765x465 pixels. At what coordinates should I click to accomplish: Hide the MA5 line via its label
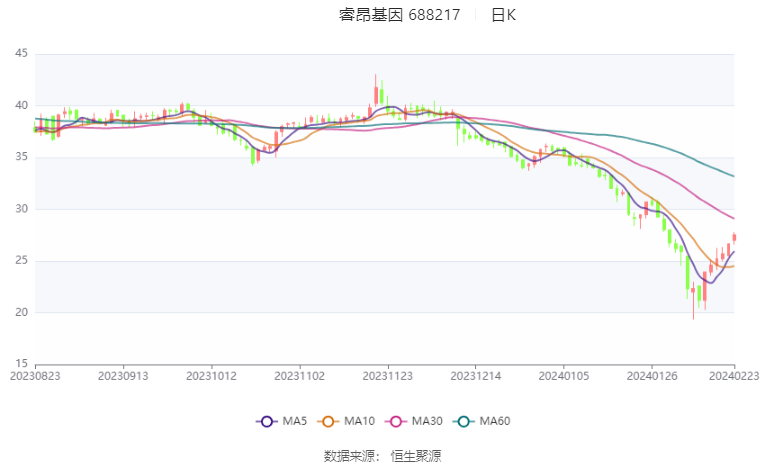pos(295,421)
